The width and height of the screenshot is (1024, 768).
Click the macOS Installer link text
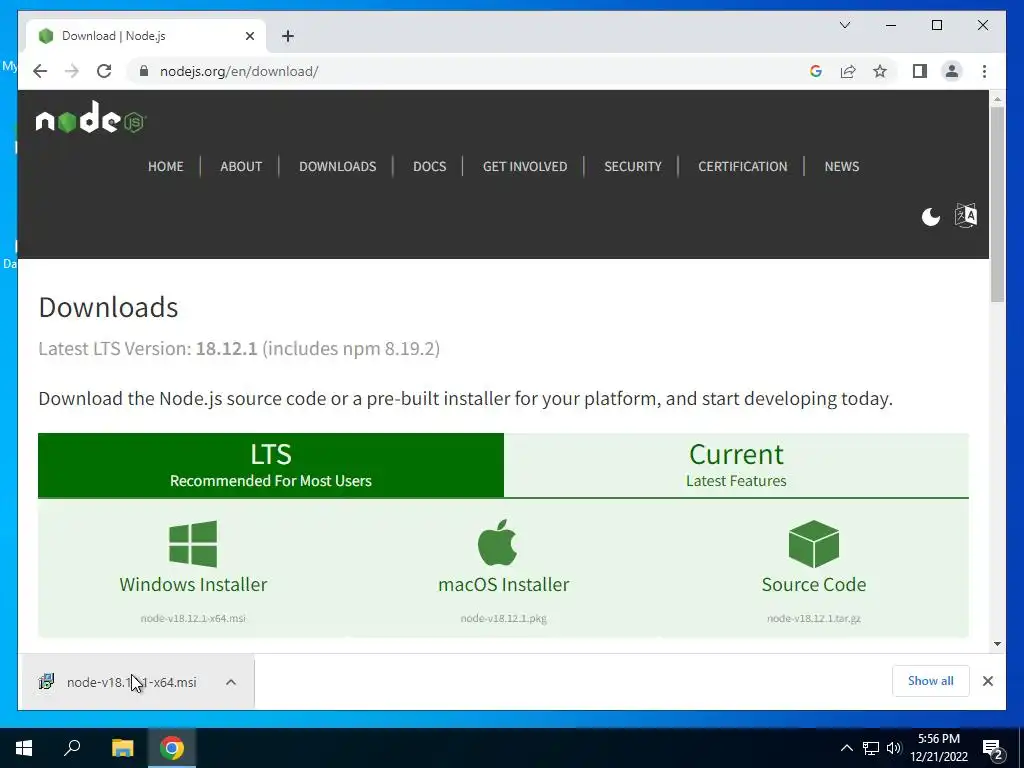pyautogui.click(x=504, y=584)
